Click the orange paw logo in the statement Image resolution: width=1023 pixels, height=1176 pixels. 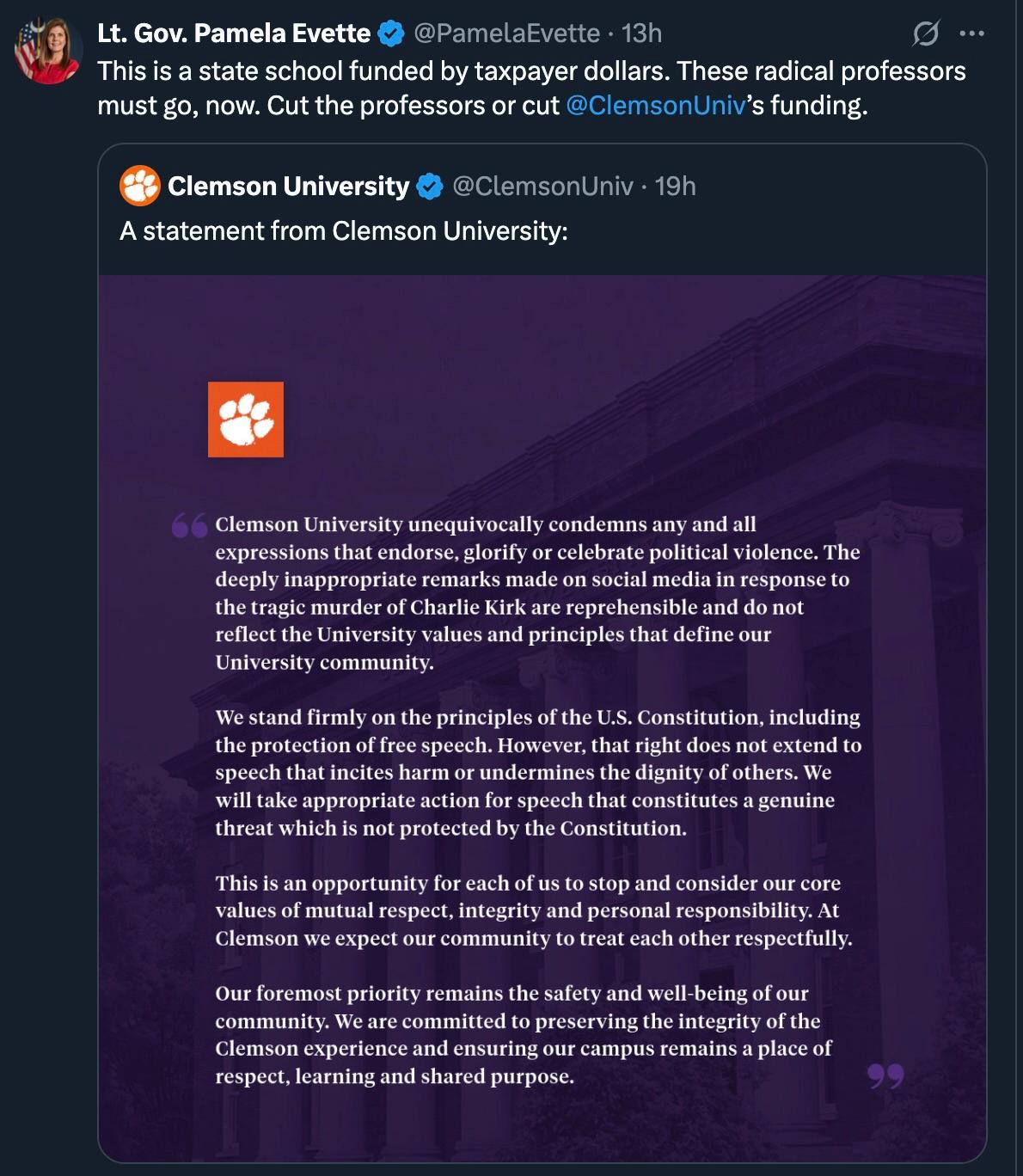pyautogui.click(x=246, y=420)
